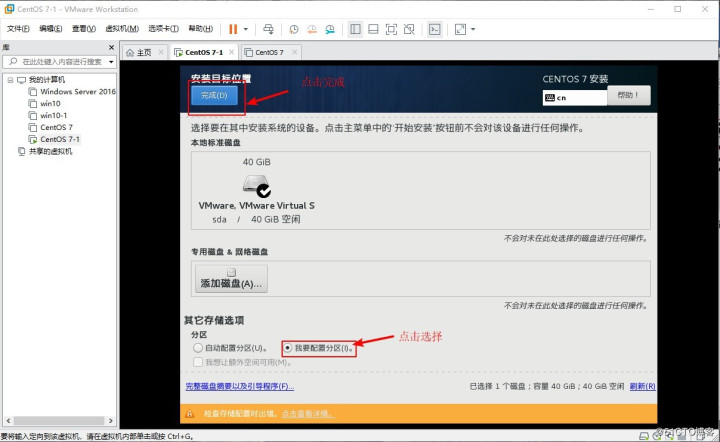Select CentOS 7 in the library tree
The image size is (720, 442).
[56, 127]
